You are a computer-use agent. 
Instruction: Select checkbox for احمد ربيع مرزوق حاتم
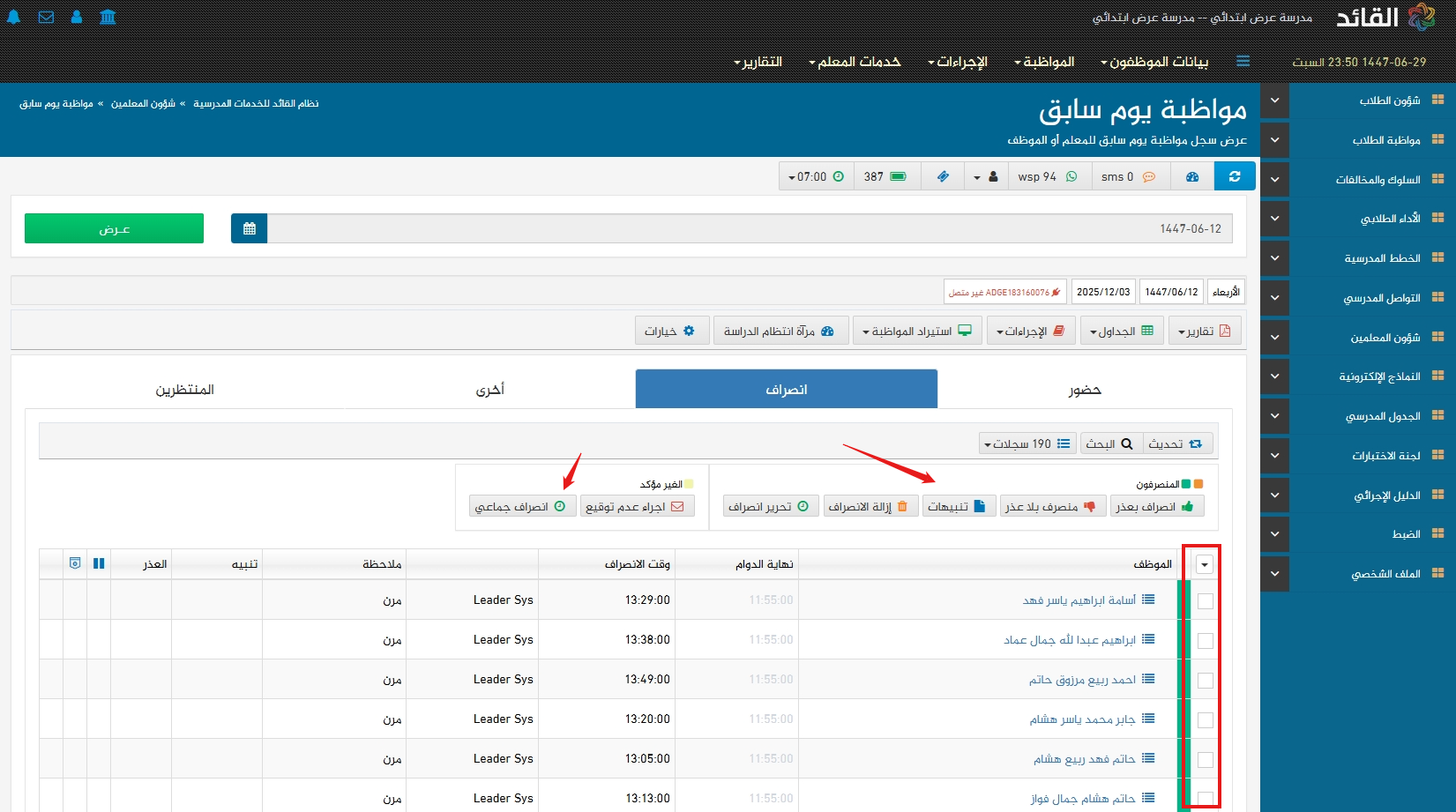1205,680
